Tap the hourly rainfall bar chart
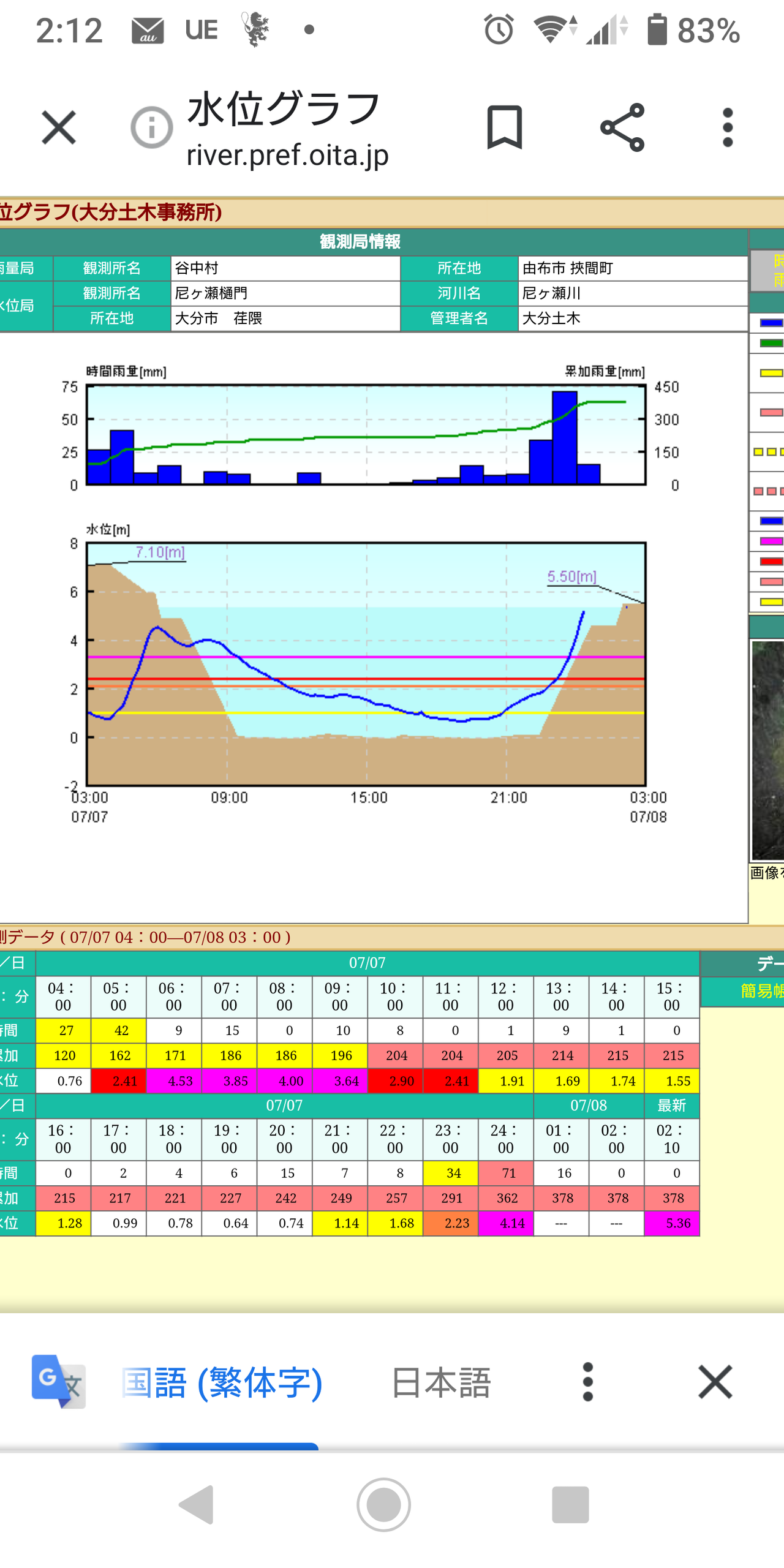The image size is (784, 1568). tap(366, 434)
